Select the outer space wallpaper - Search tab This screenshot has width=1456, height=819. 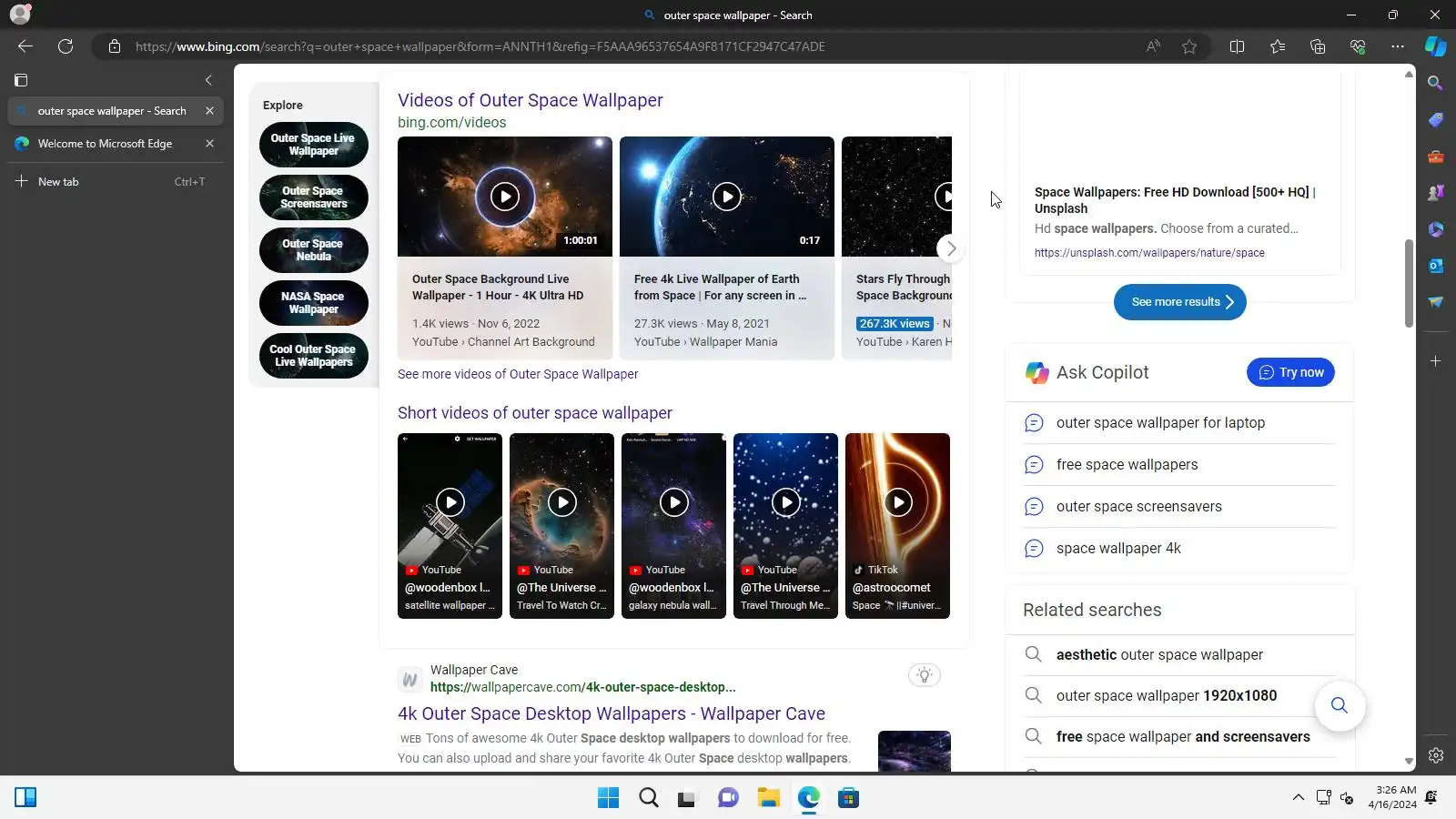[115, 111]
